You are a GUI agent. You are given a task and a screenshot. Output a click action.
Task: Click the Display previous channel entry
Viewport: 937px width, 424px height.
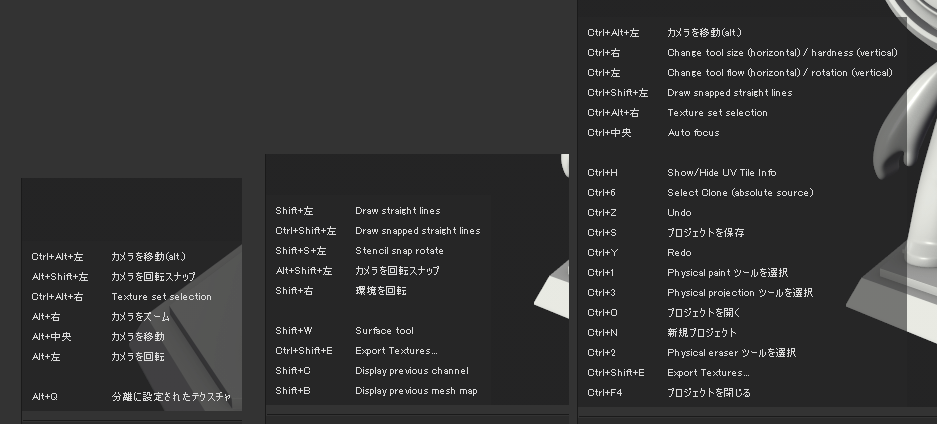tap(411, 371)
